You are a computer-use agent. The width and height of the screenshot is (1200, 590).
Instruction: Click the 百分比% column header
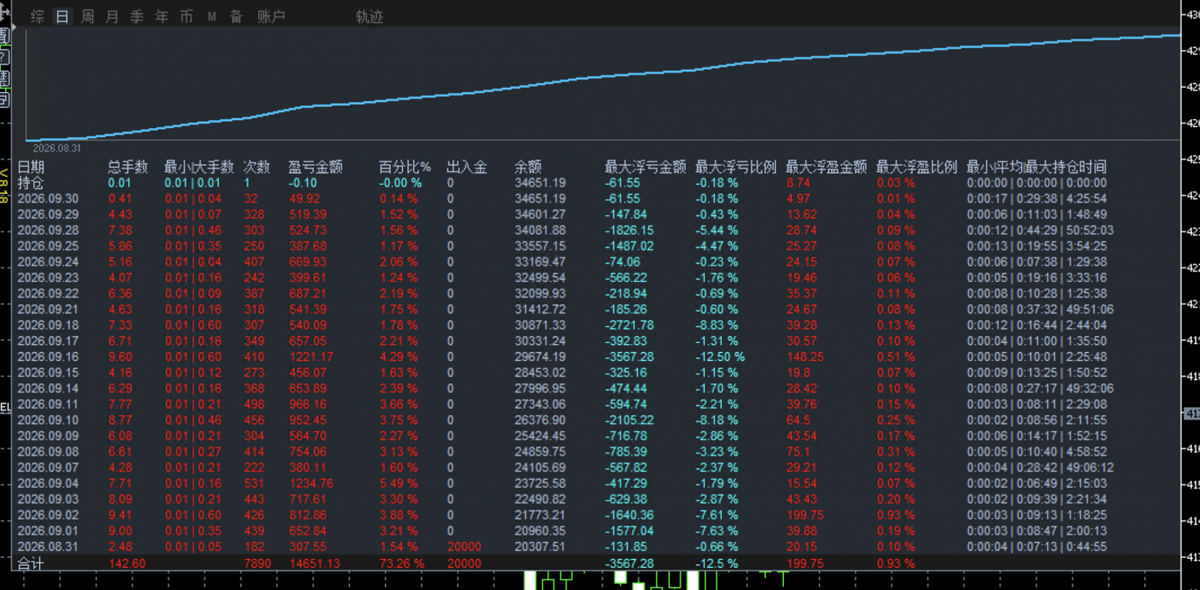[x=405, y=167]
